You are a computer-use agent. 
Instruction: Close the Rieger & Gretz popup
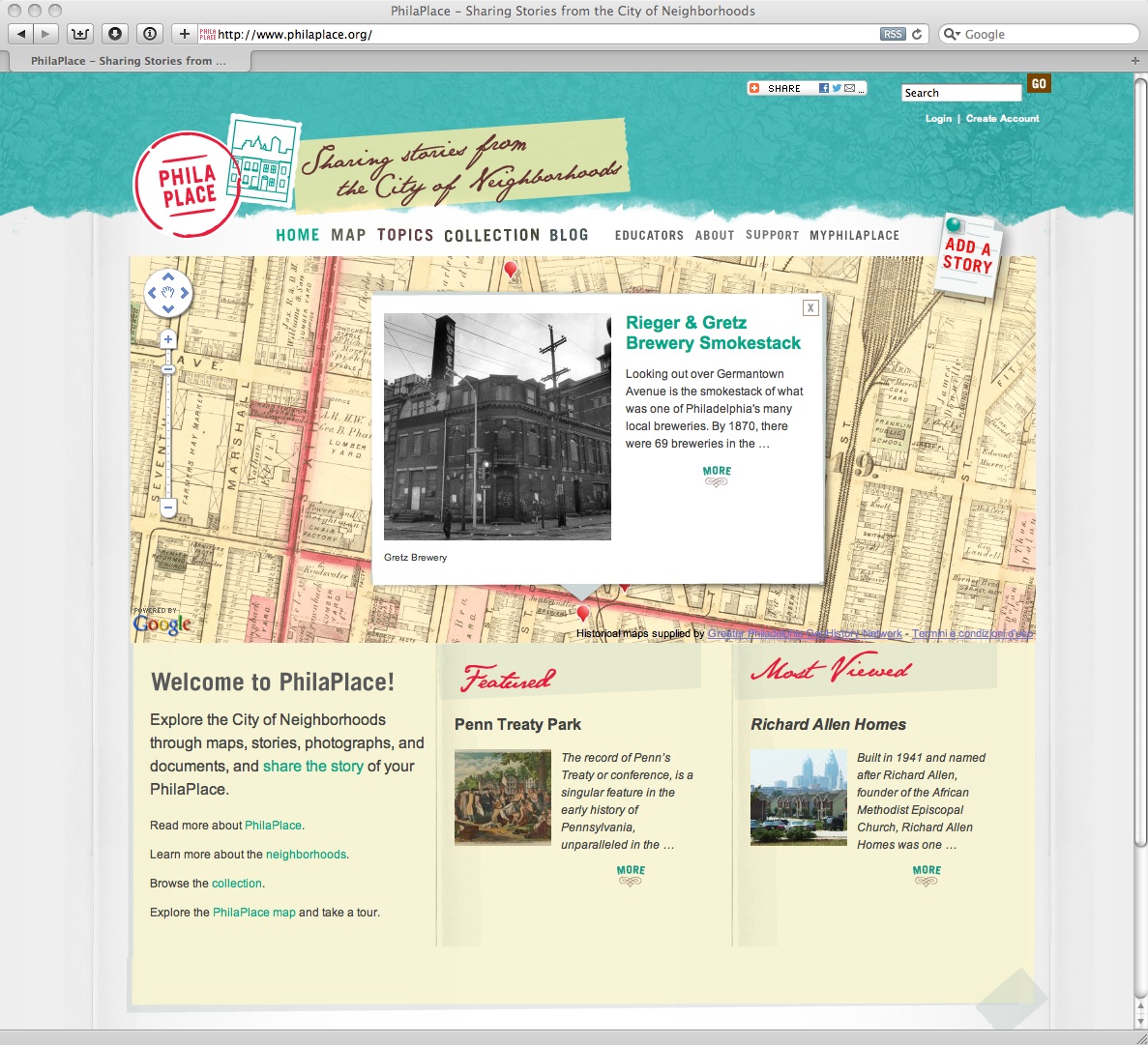coord(810,308)
